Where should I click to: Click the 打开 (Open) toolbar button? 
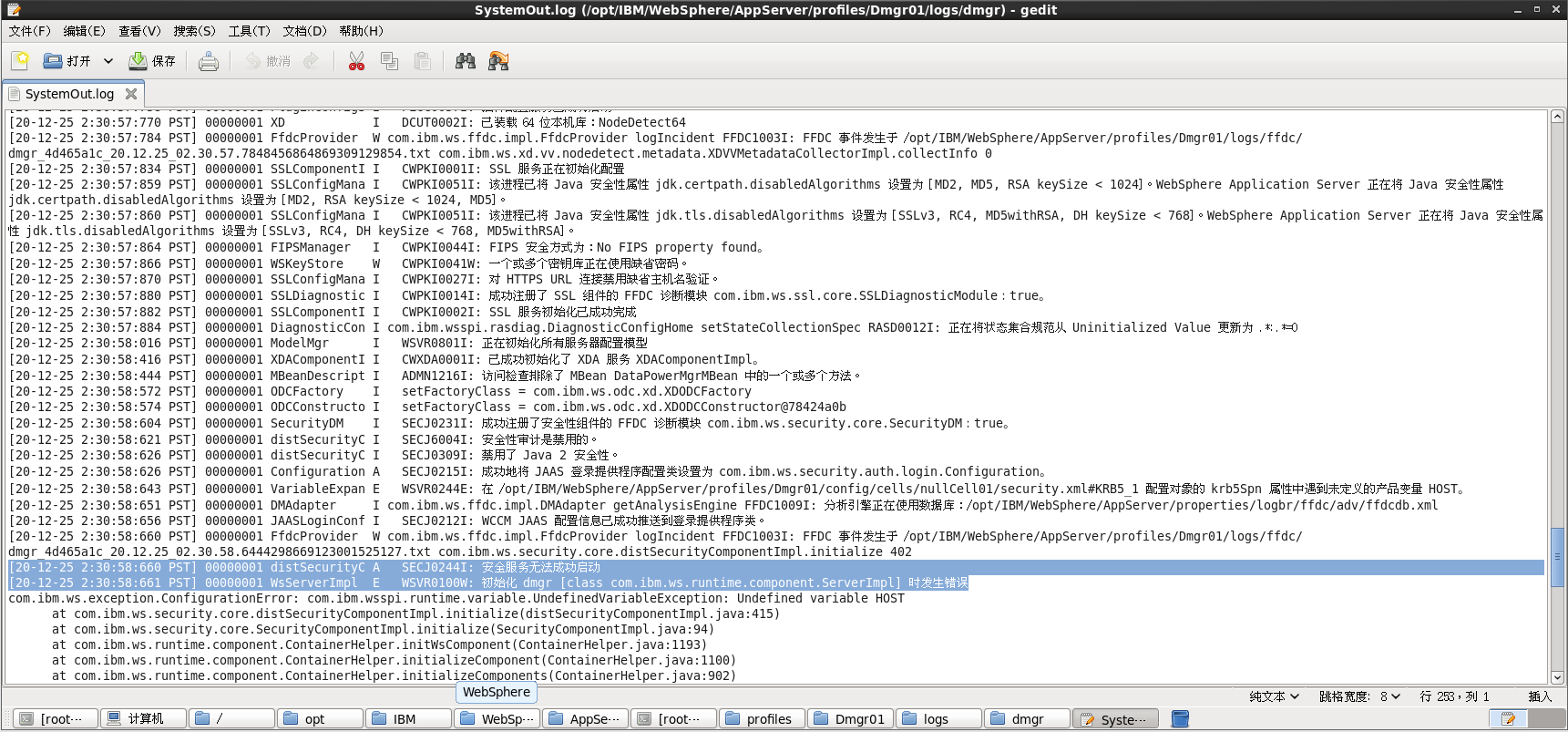[67, 61]
